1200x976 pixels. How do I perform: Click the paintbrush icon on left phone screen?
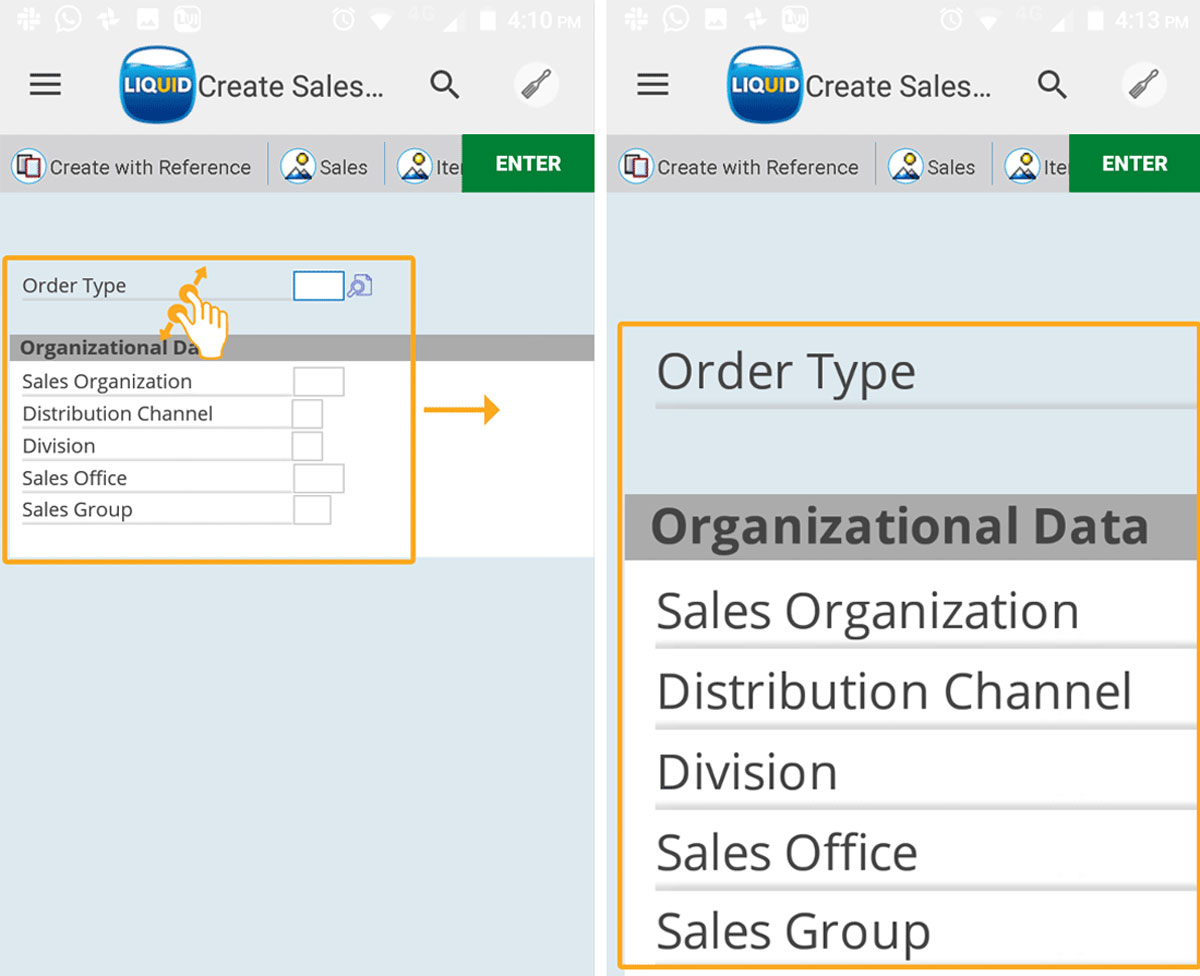tap(537, 86)
